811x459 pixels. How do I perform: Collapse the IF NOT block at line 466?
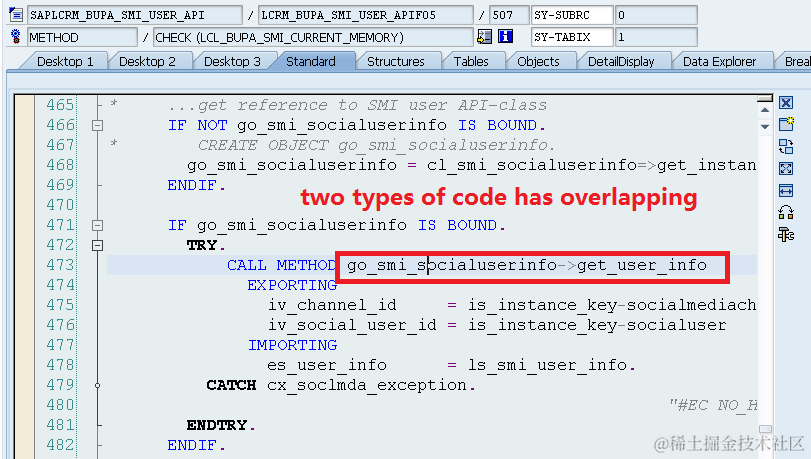point(97,125)
